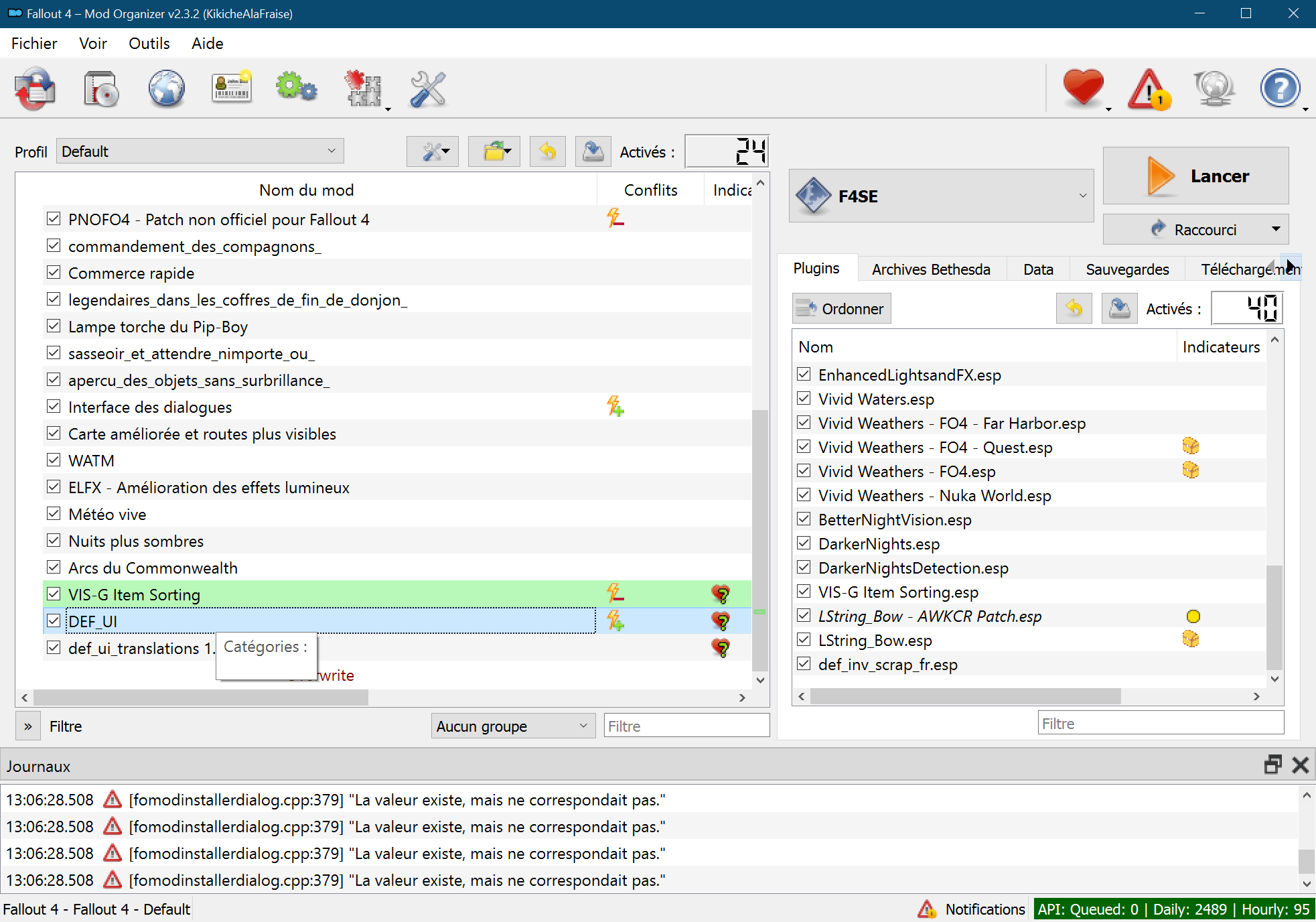Screen dimensions: 1316x922
Task: Expand the filter panel chevron button
Action: pos(27,726)
